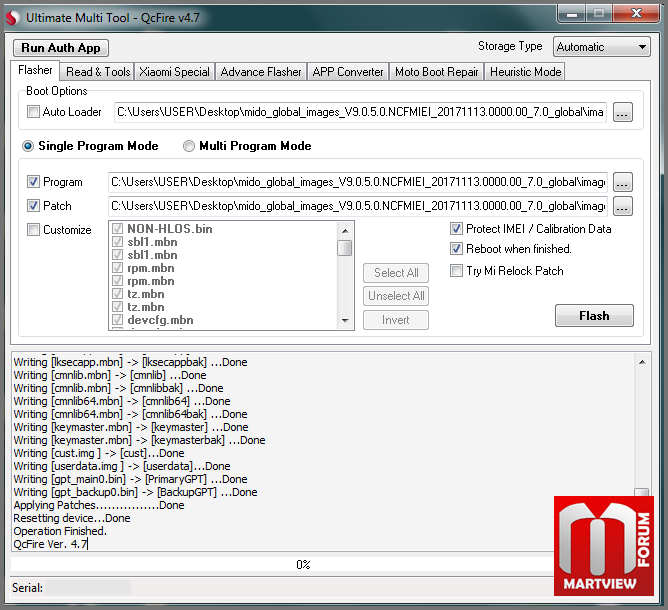Enable the Auto Loader checkbox
The image size is (668, 610).
[33, 112]
